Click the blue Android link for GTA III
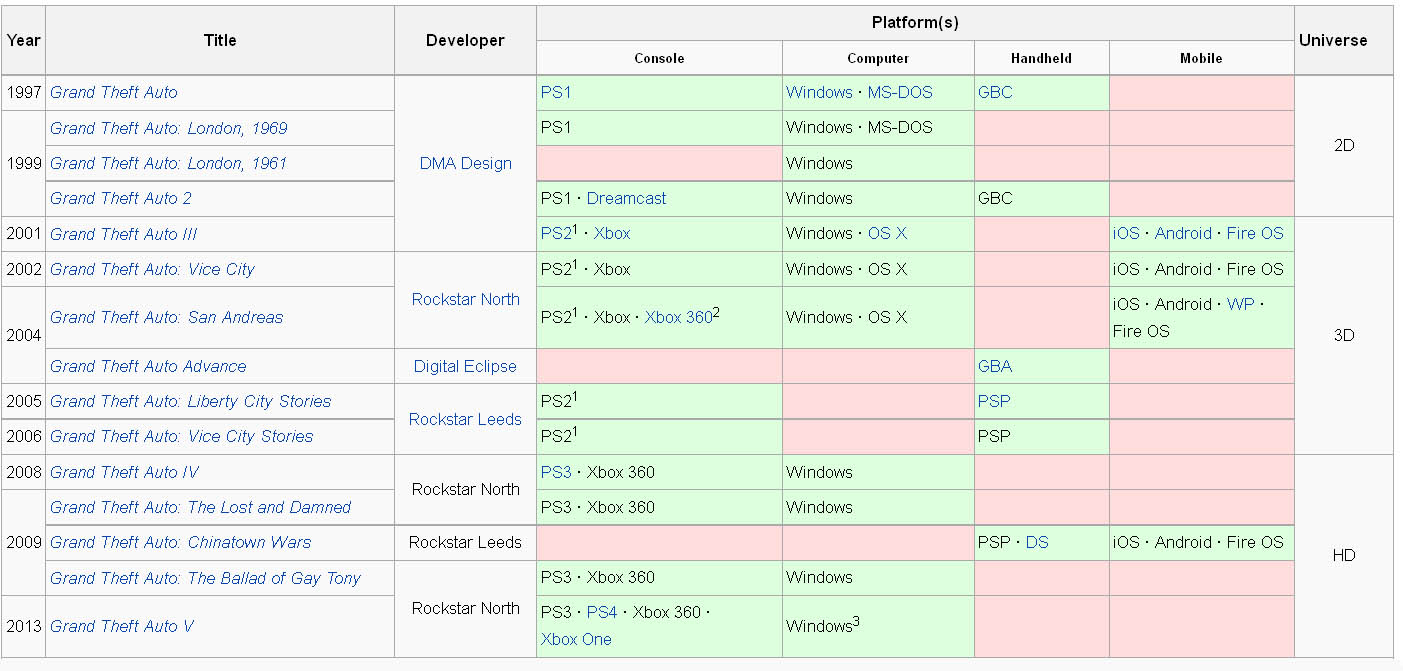Viewport: 1403px width, 671px height. click(1183, 234)
